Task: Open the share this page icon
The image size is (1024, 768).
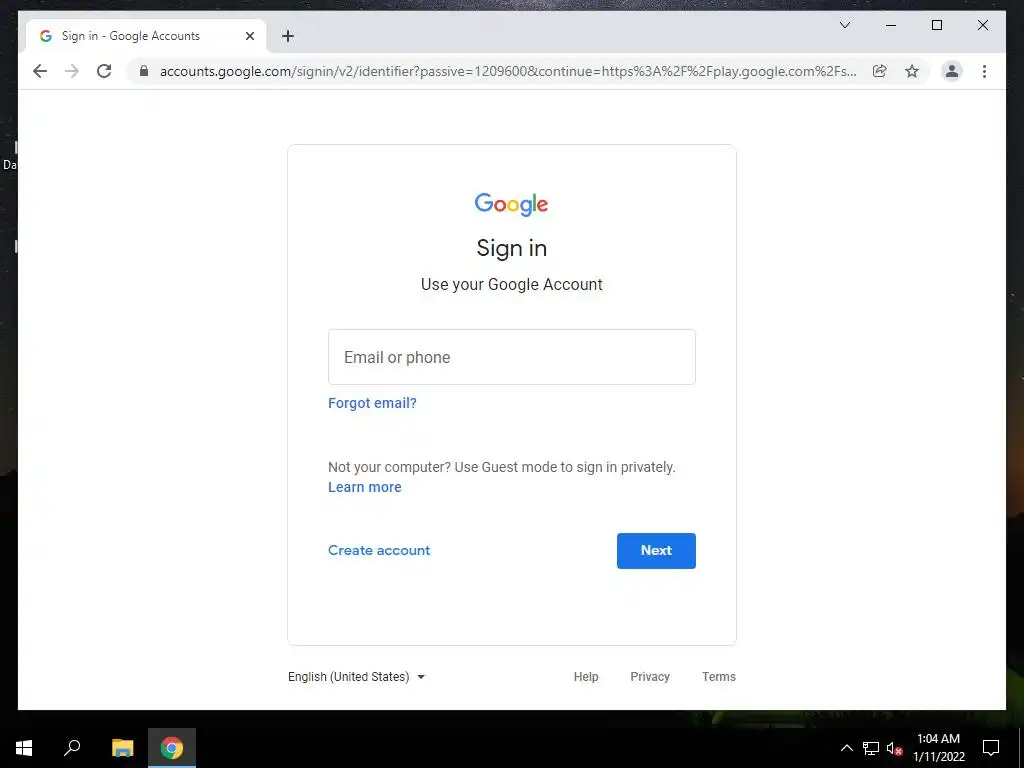Action: tap(880, 71)
